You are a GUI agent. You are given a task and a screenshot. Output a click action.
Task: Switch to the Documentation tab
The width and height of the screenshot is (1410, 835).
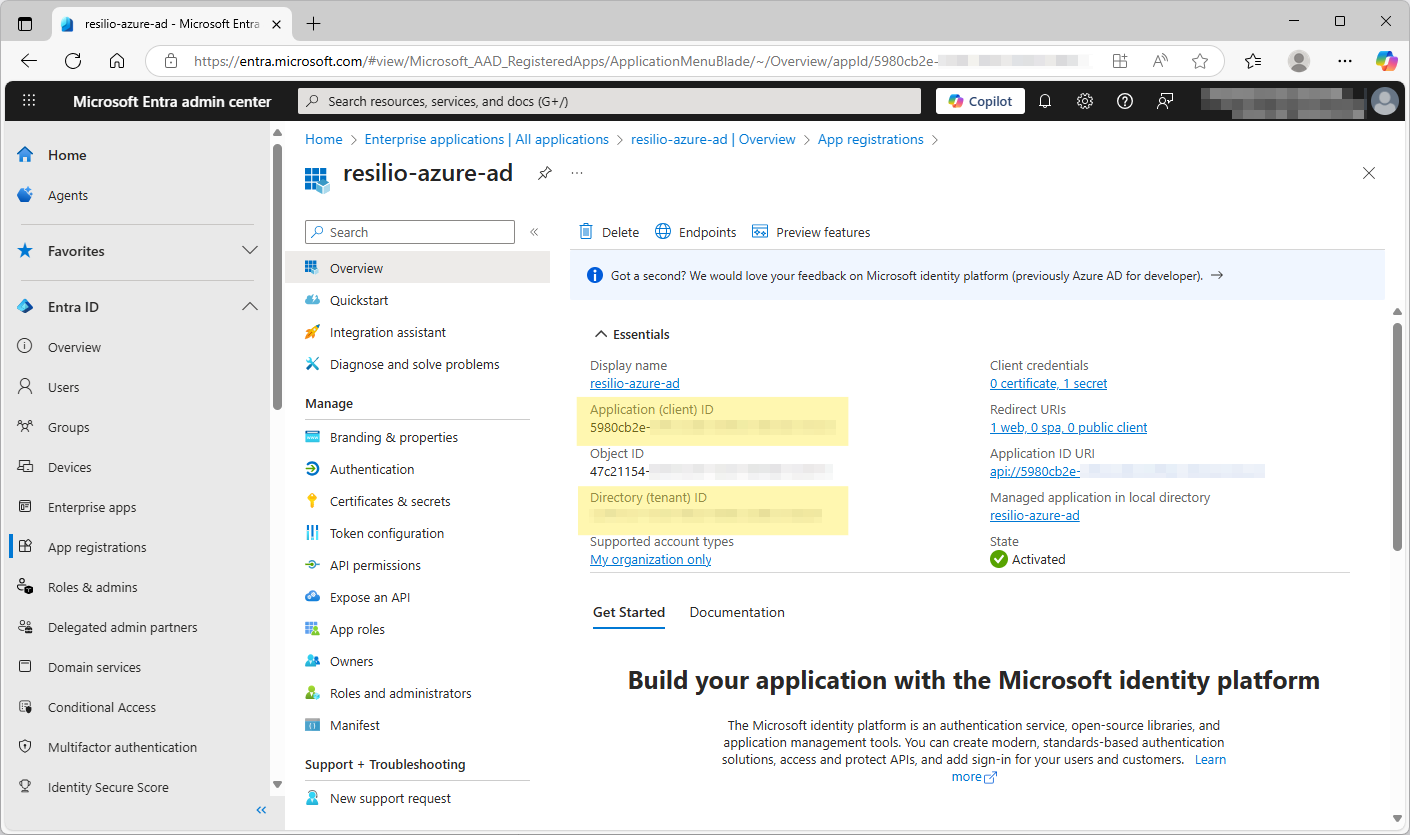click(x=736, y=612)
